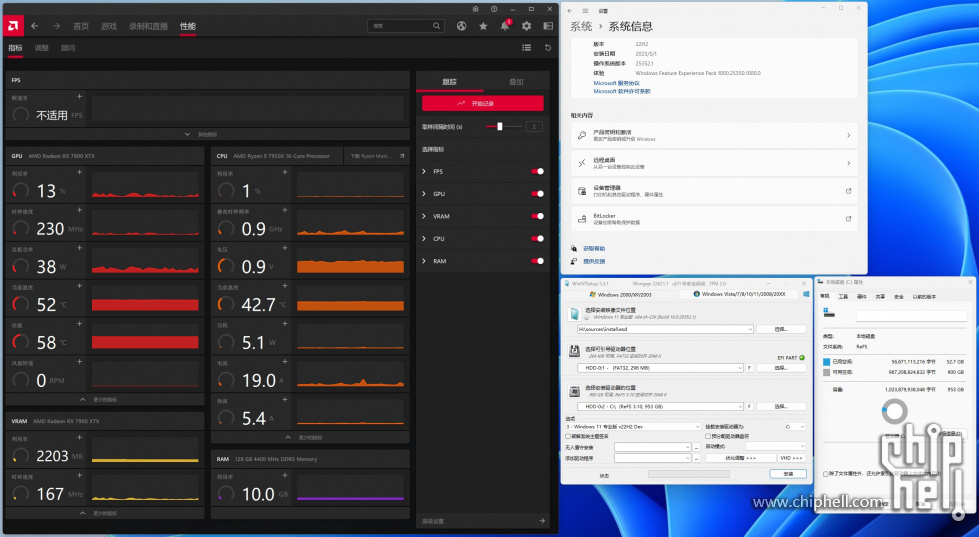Click plus icon on RAM utilization tile
Image resolution: width=979 pixels, height=537 pixels.
coord(285,475)
